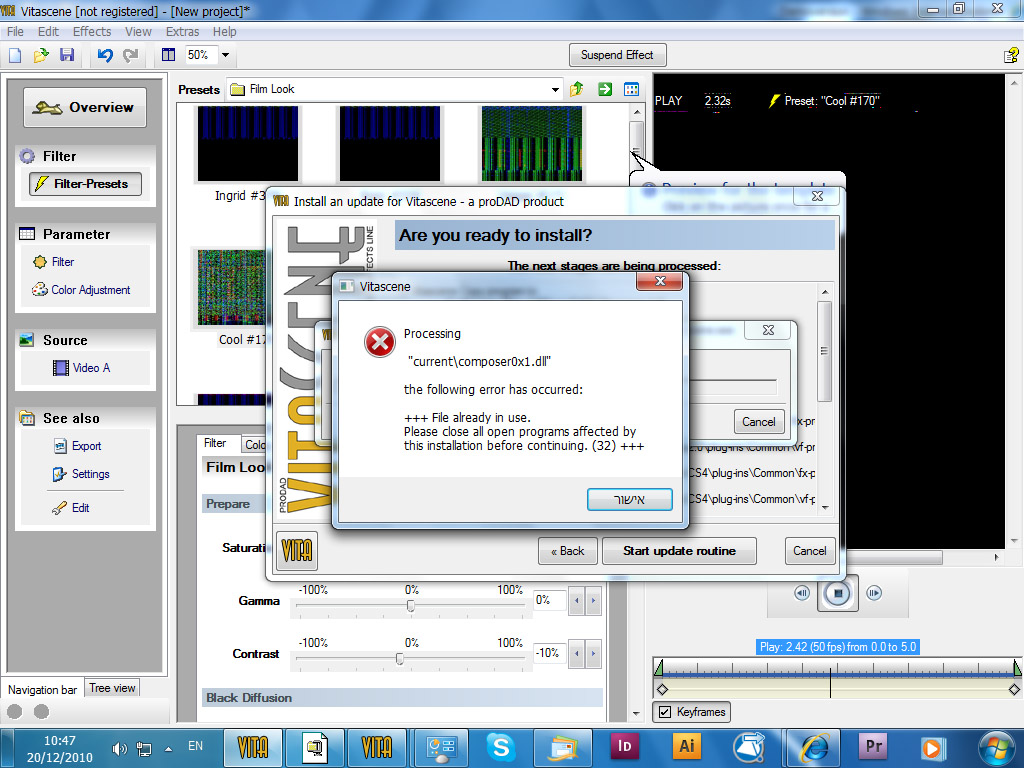Switch to the Filter parameter tab
This screenshot has height=768, width=1024.
216,443
